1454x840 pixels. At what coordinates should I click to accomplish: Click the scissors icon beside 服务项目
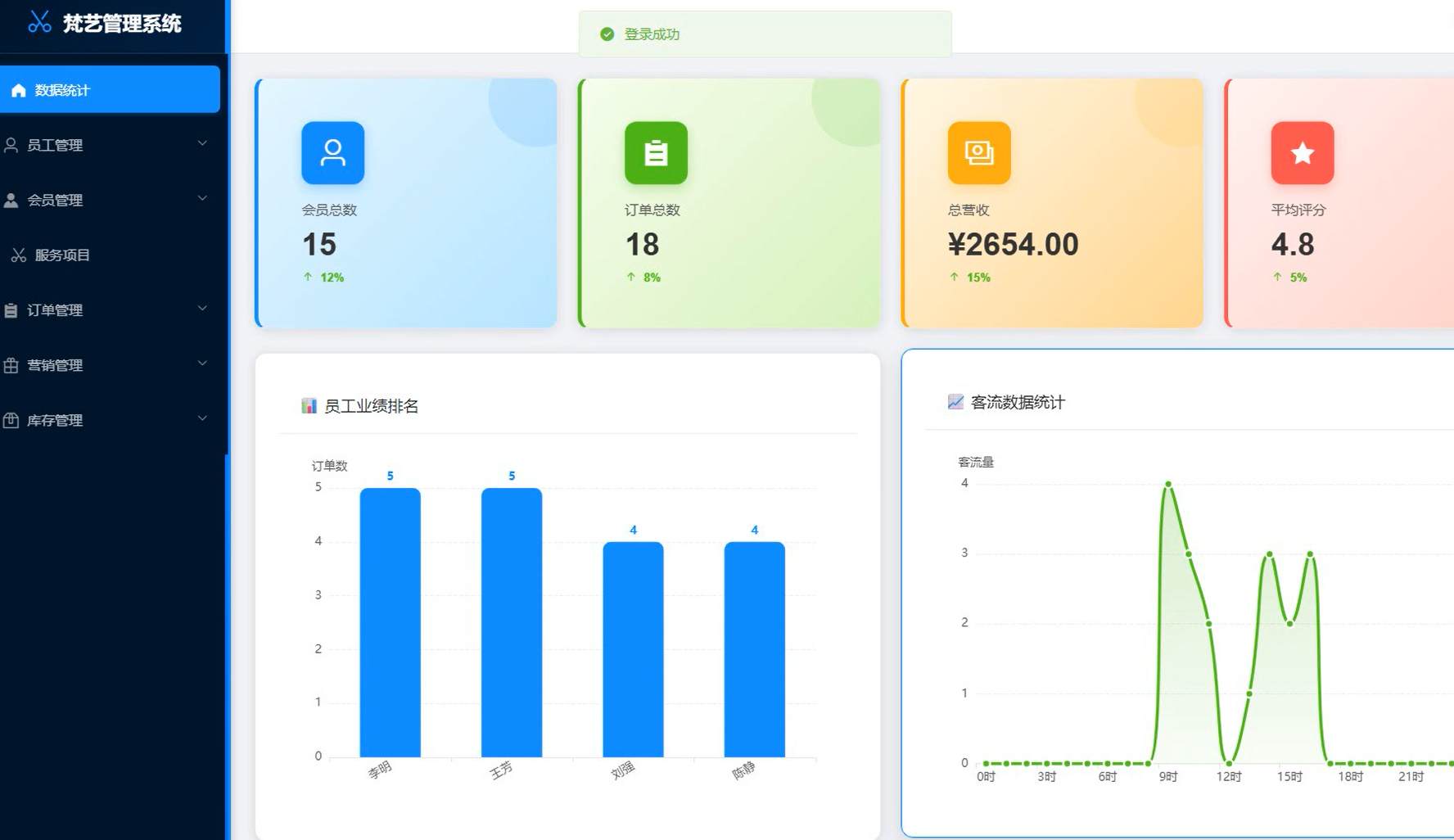[x=19, y=255]
